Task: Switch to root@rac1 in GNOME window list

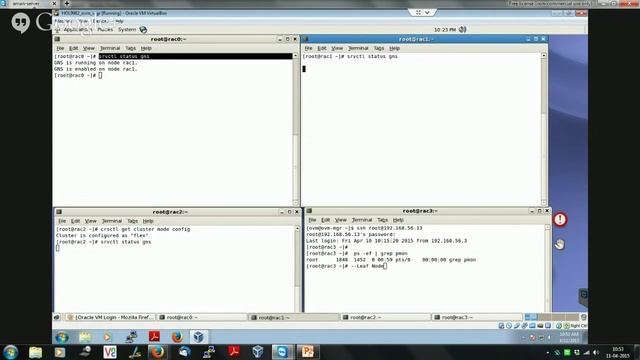Action: pos(294,317)
